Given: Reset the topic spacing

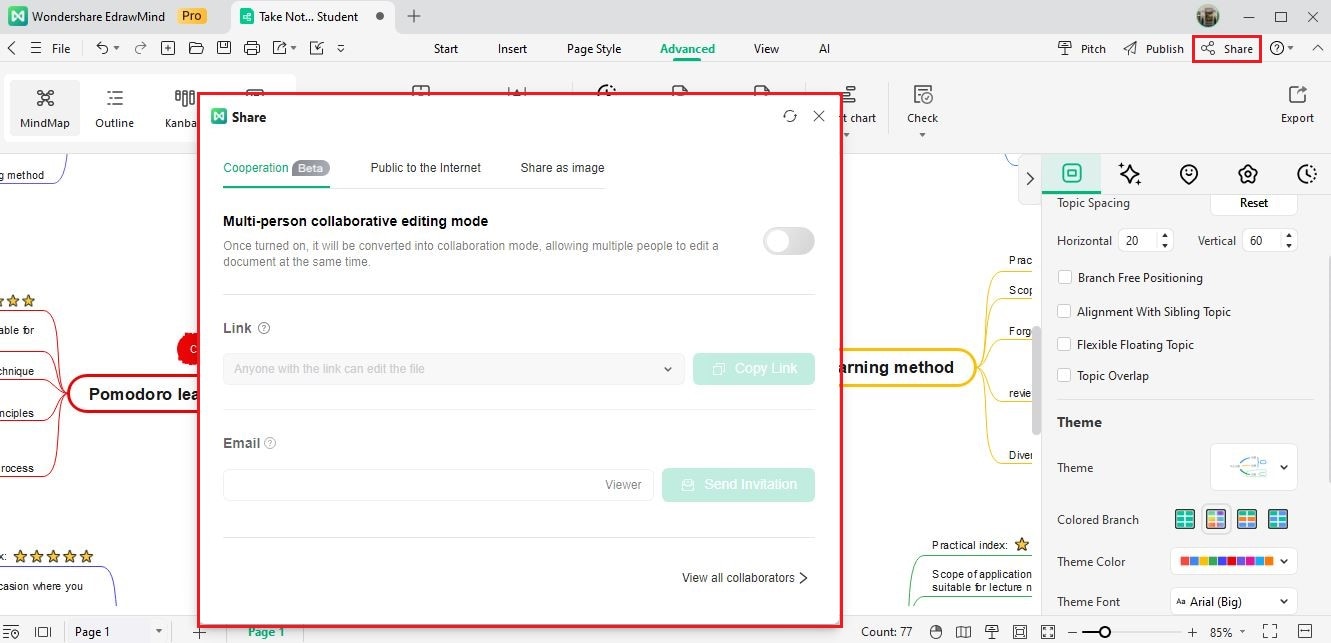Looking at the screenshot, I should [x=1254, y=203].
